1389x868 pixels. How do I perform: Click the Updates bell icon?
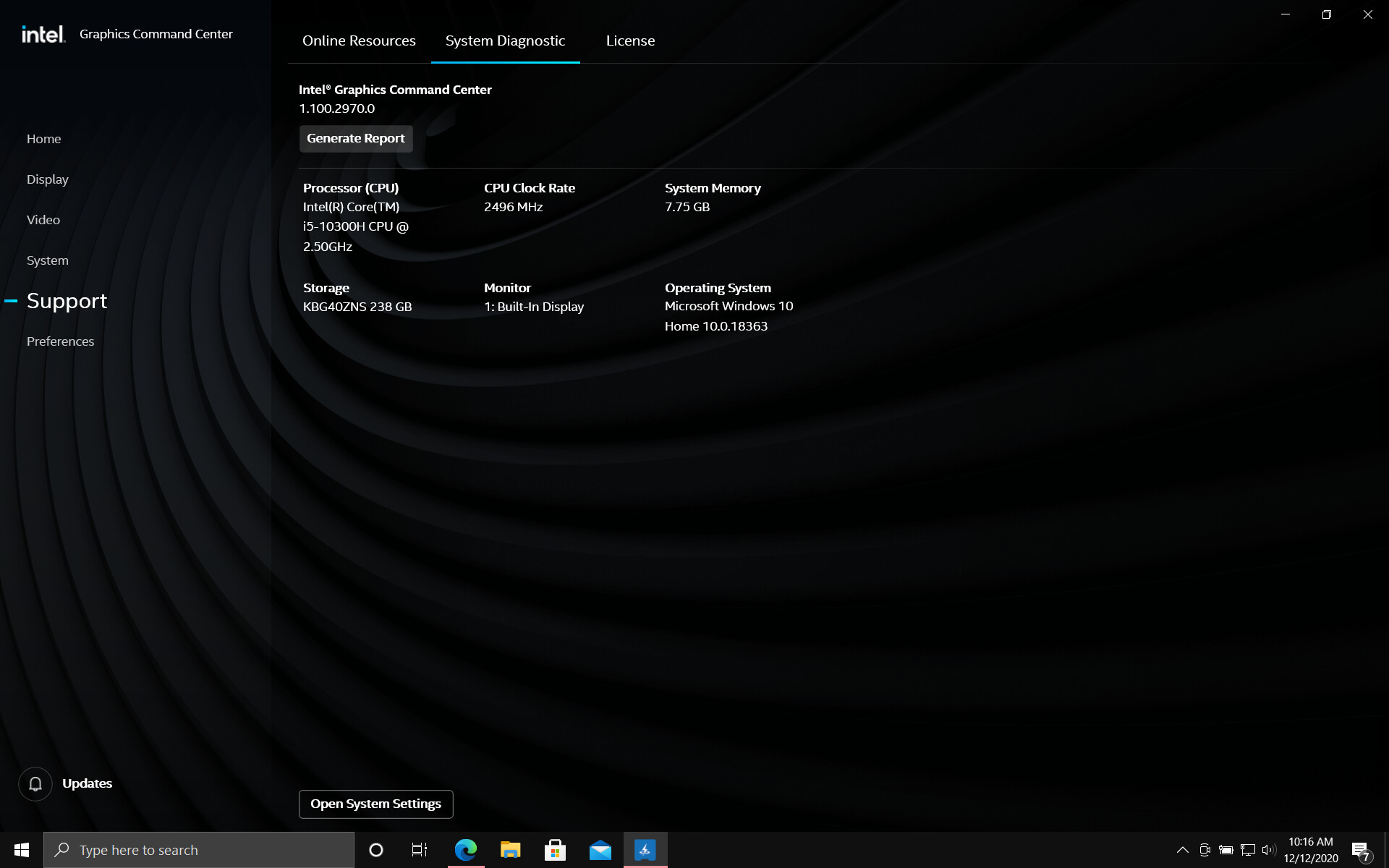pyautogui.click(x=35, y=783)
